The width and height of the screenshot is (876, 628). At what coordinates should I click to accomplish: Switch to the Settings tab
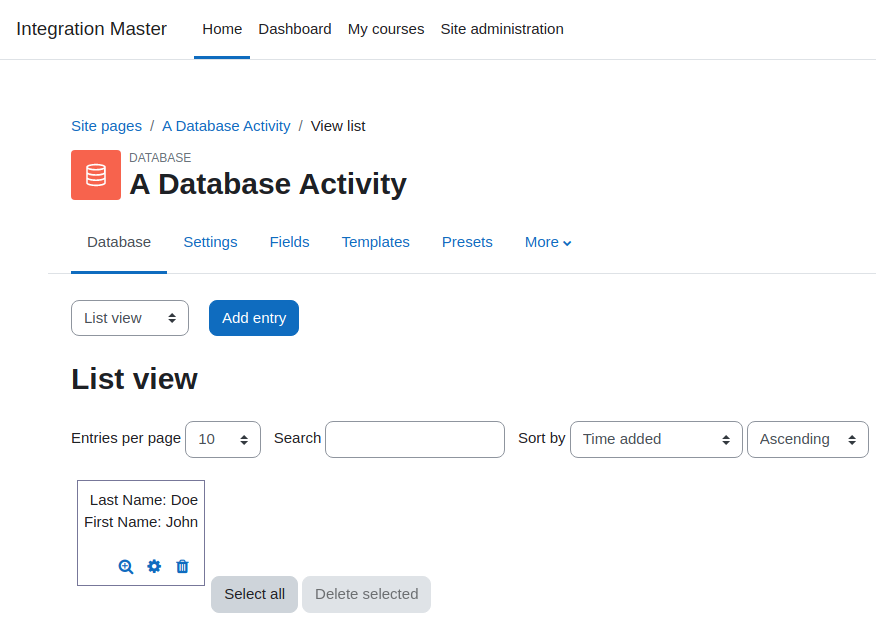[211, 242]
